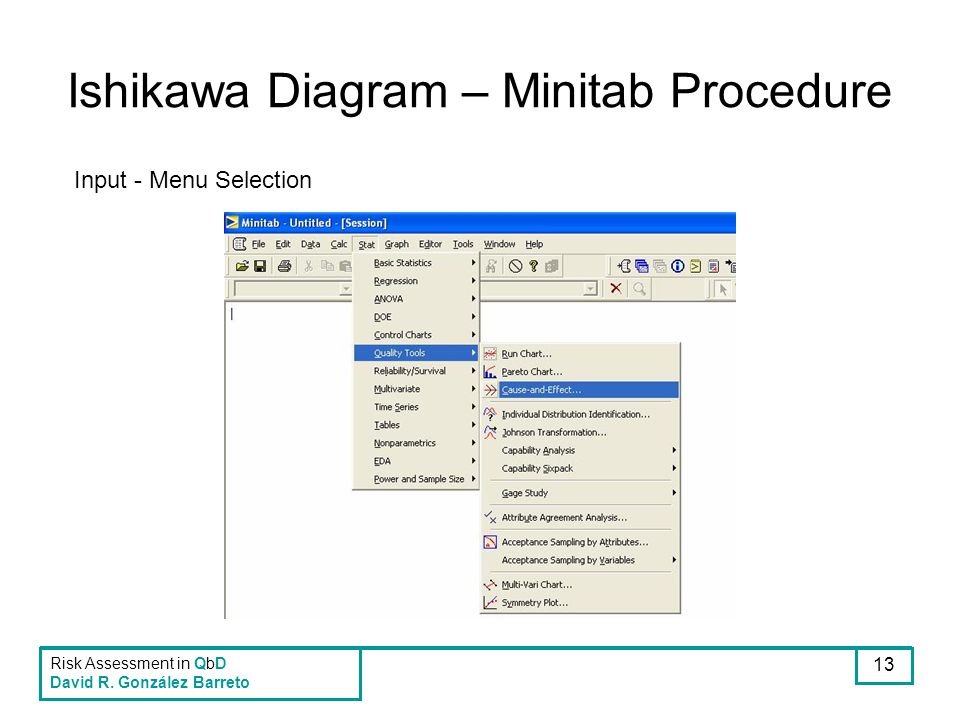
Task: Select Nonparametrics menu entry
Action: pos(416,443)
